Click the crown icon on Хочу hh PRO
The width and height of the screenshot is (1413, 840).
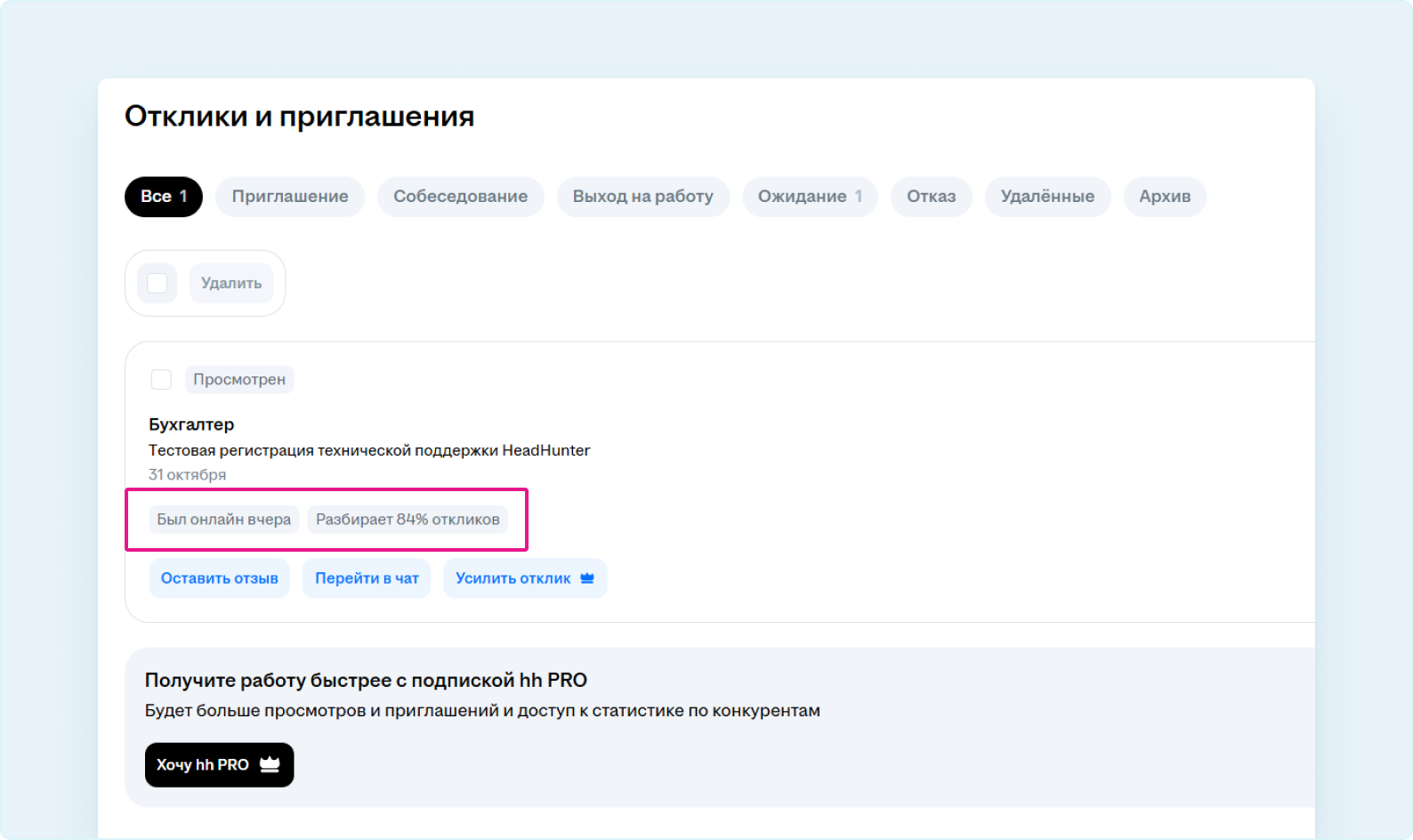click(270, 765)
